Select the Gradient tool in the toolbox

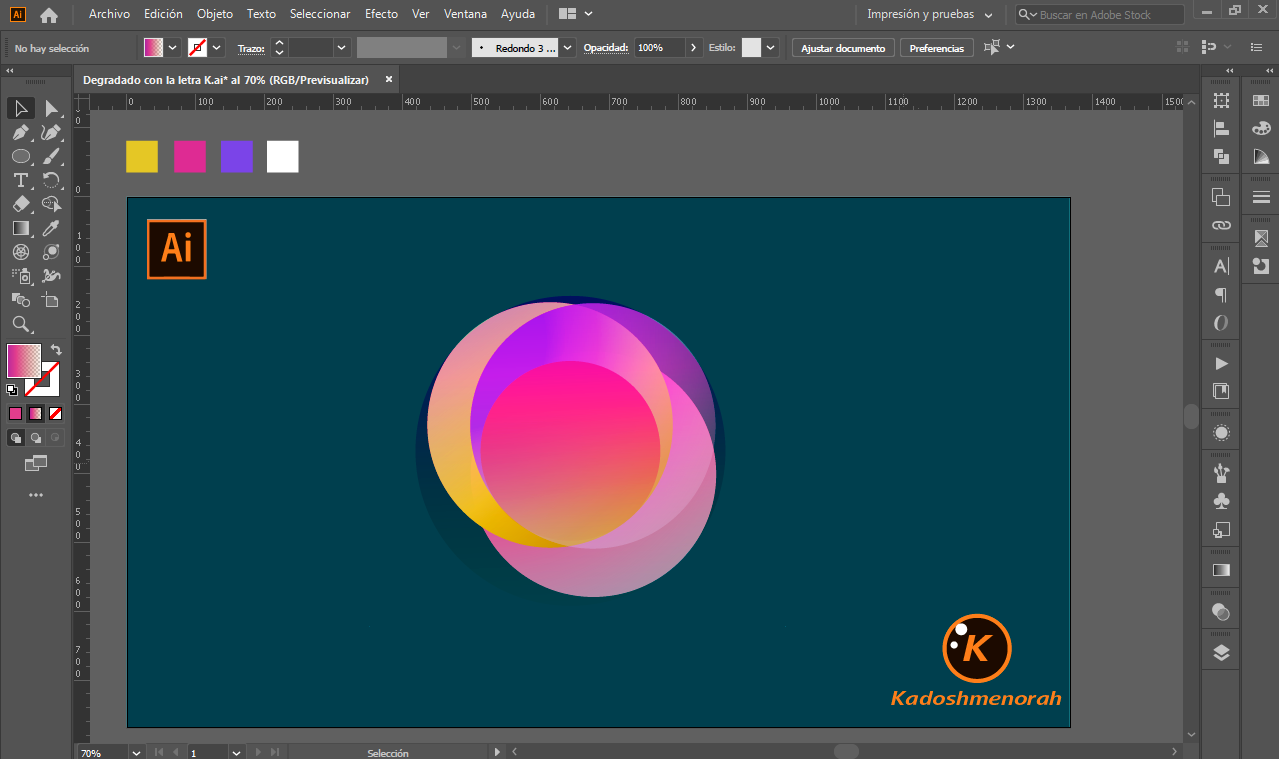[21, 228]
